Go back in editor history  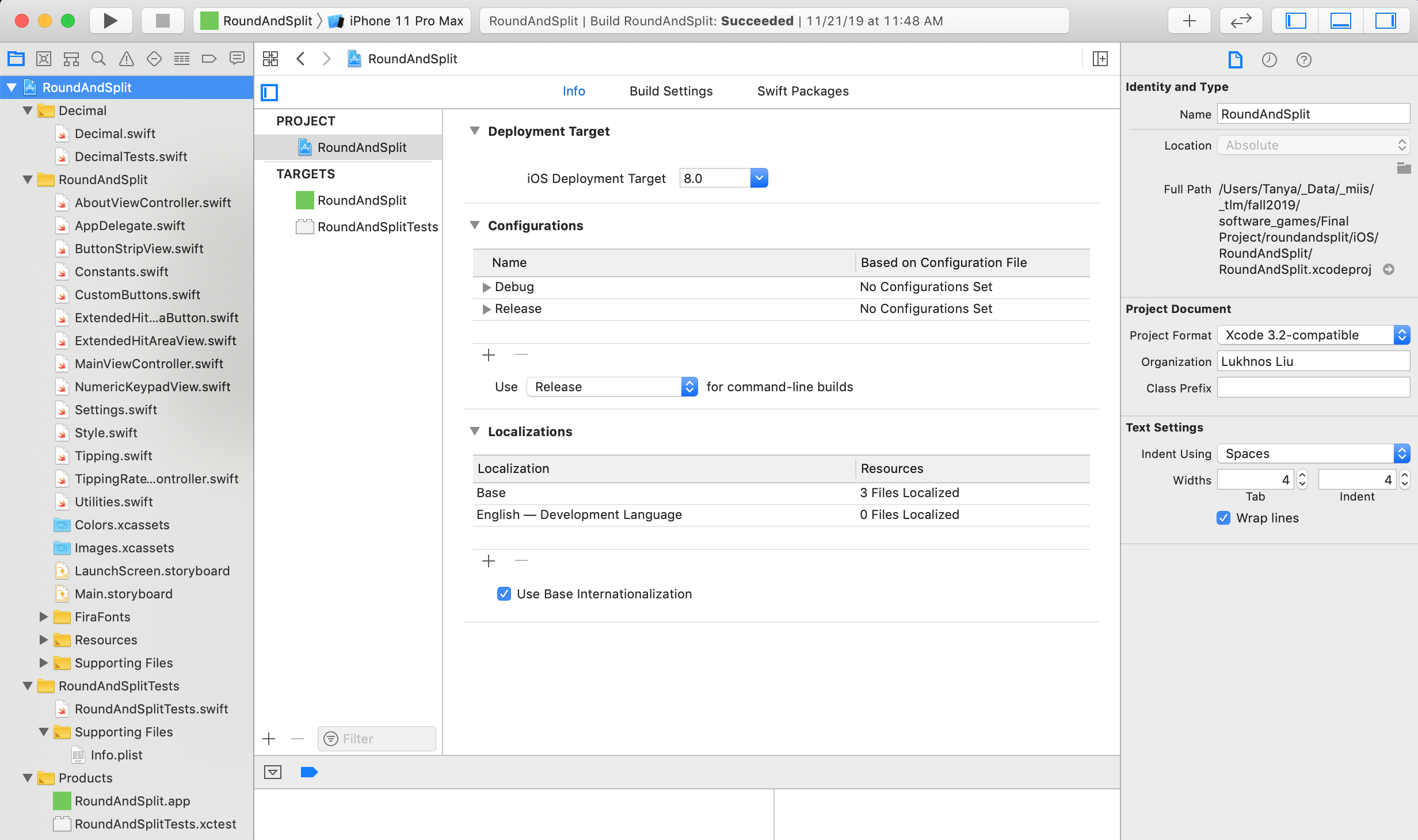[300, 59]
